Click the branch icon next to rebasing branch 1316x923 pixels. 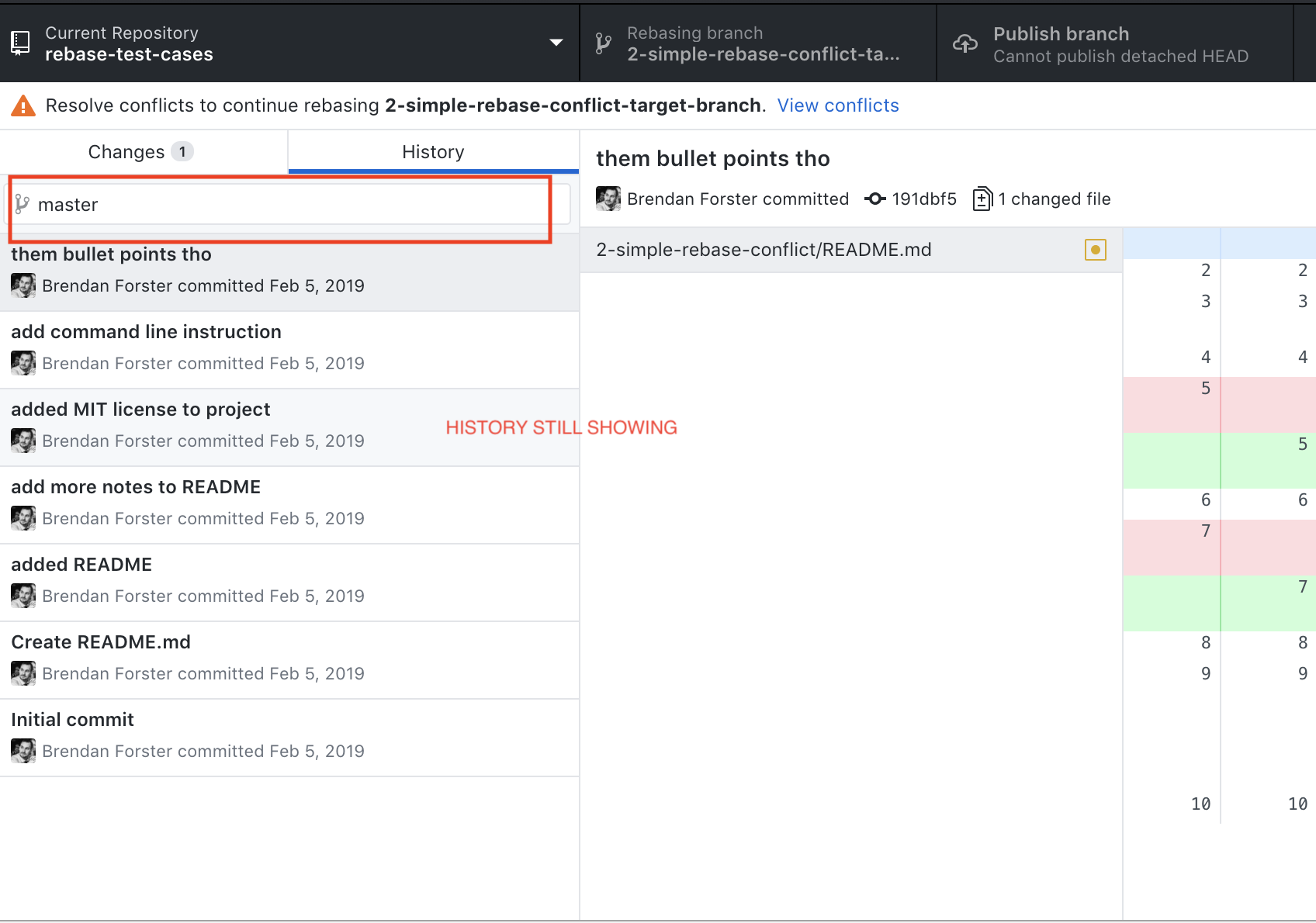tap(603, 43)
